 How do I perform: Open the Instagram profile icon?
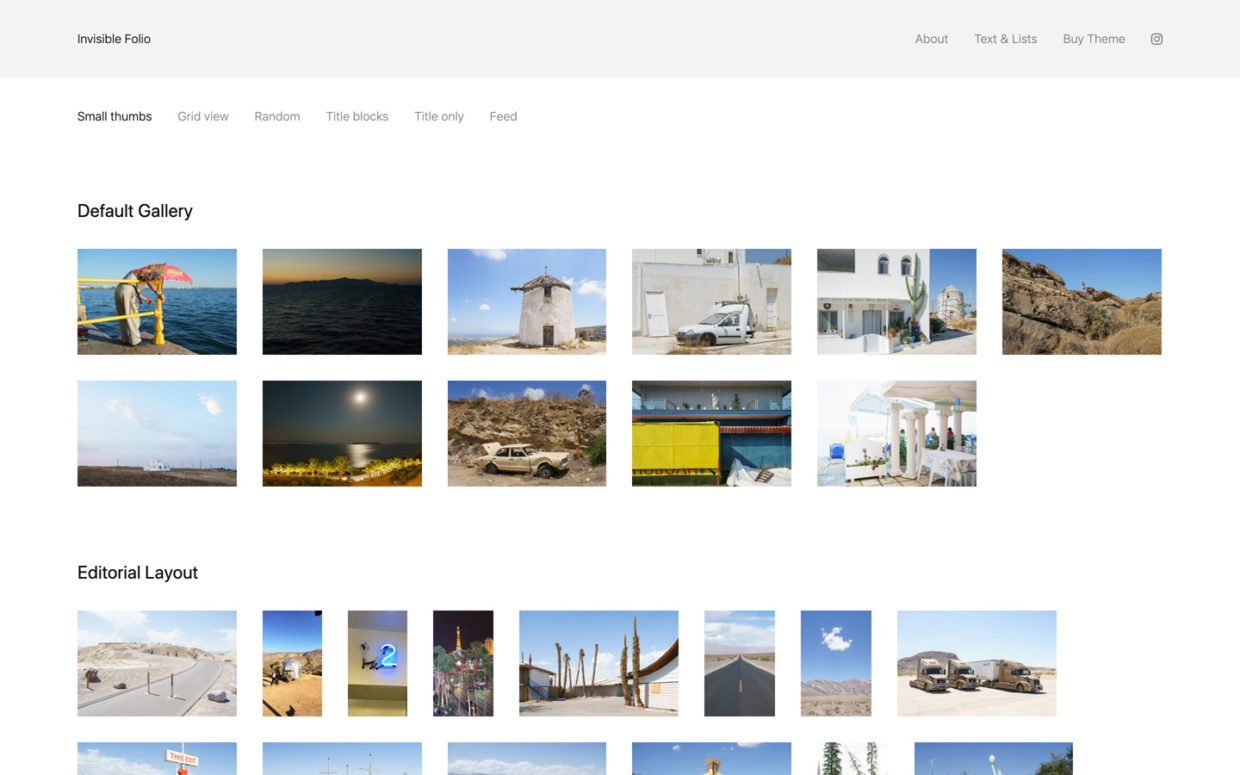1156,38
